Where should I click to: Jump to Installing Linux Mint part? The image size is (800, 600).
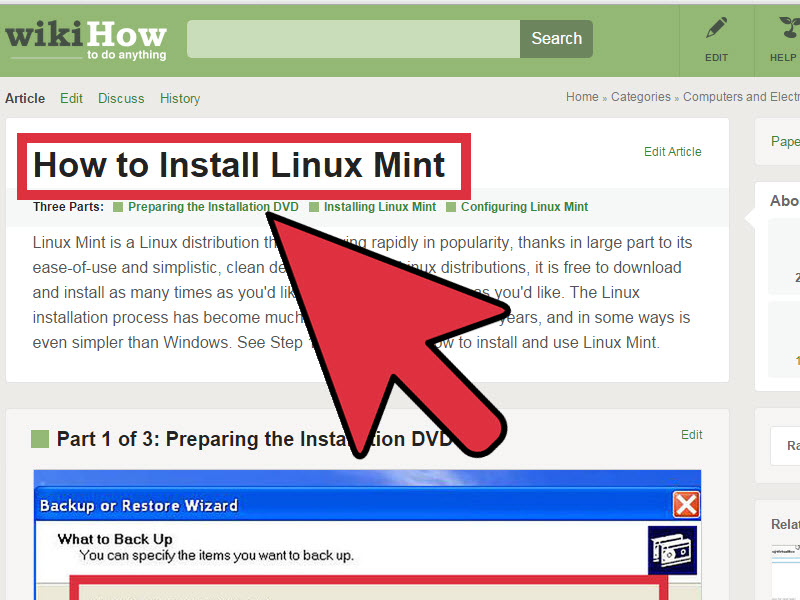click(380, 207)
